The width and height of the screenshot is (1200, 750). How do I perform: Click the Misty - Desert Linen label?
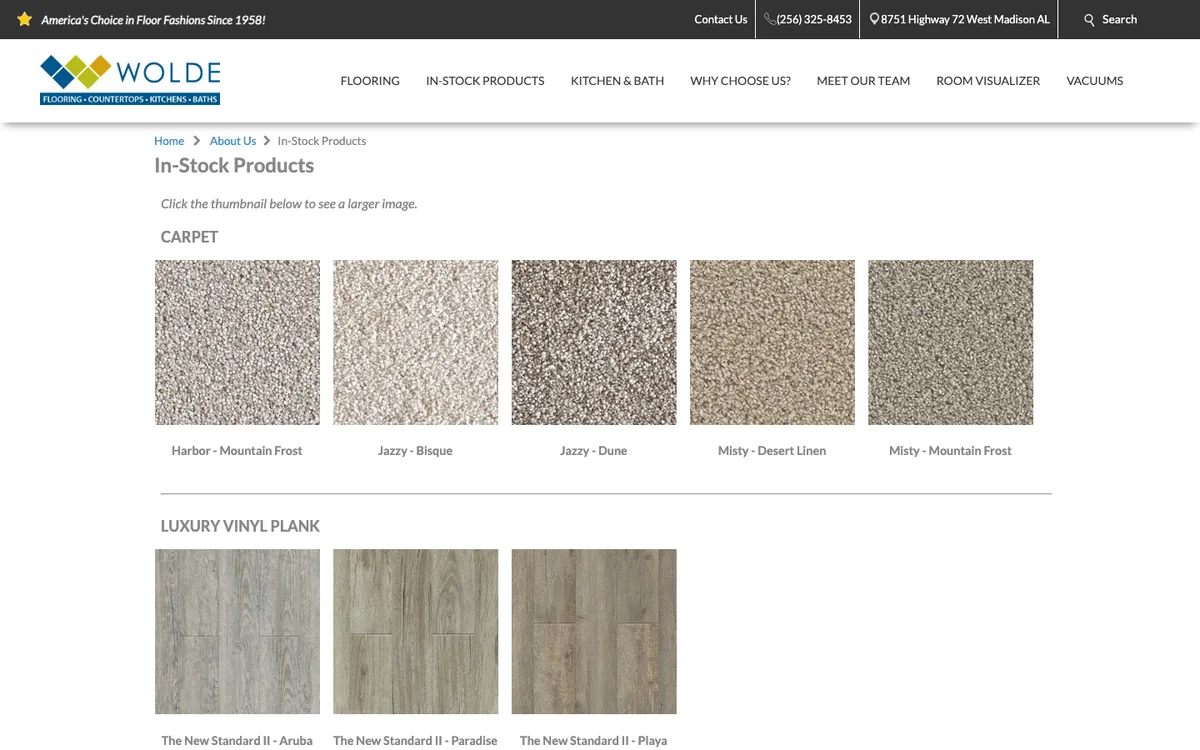click(x=772, y=451)
